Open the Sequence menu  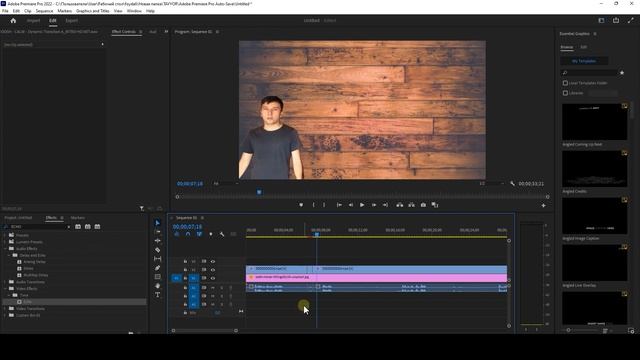pos(44,11)
